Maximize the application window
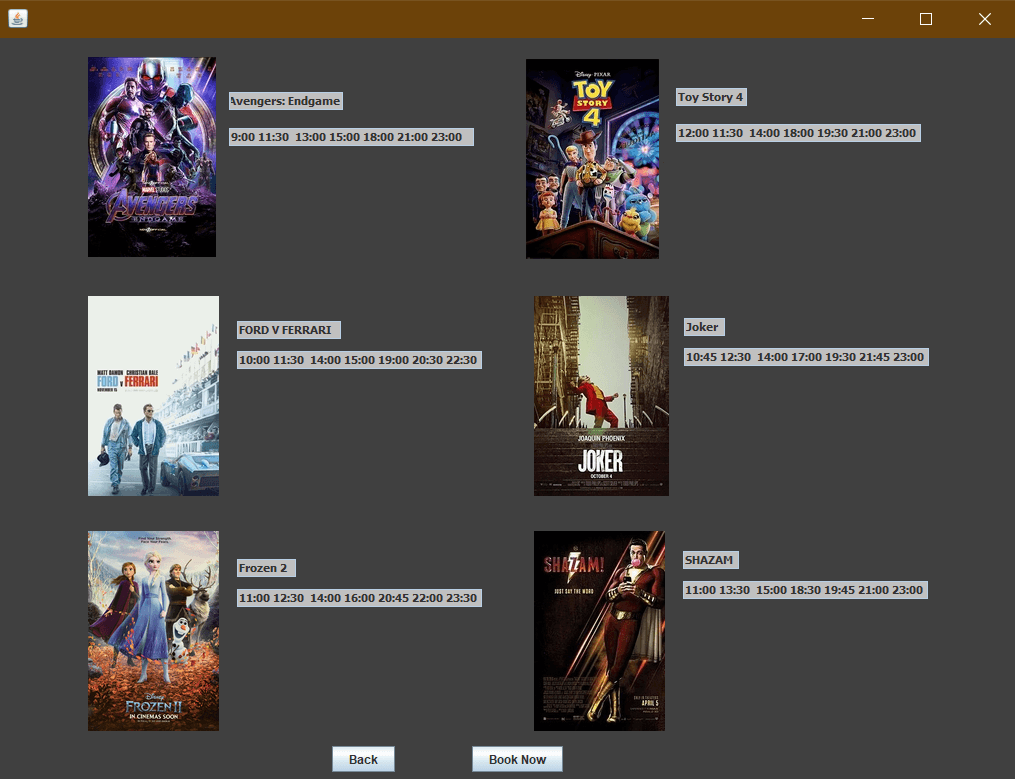The image size is (1015, 779). coord(926,19)
